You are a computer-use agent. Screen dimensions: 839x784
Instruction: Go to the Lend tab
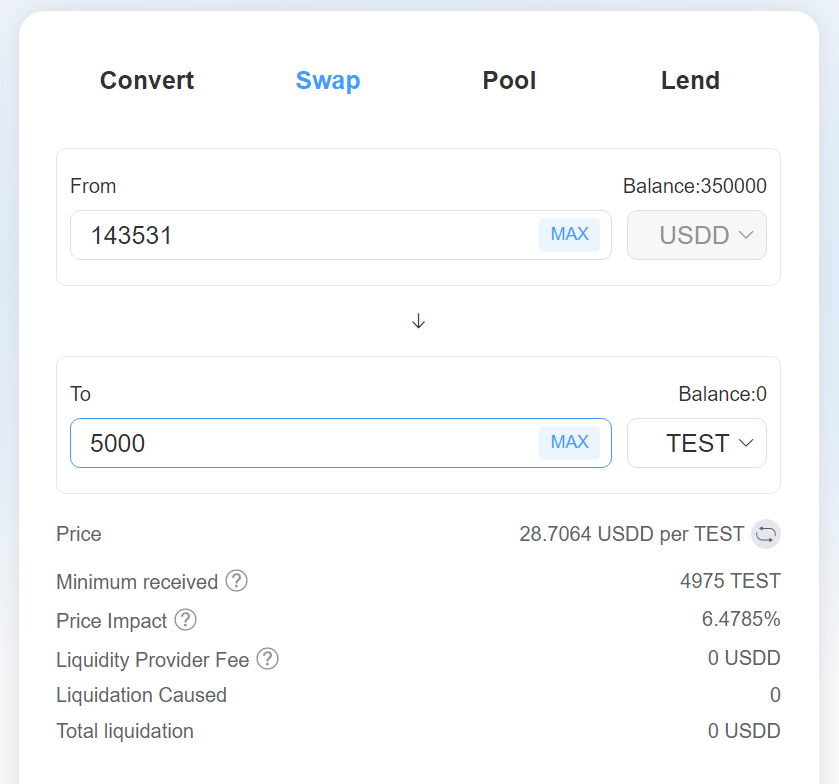(690, 81)
